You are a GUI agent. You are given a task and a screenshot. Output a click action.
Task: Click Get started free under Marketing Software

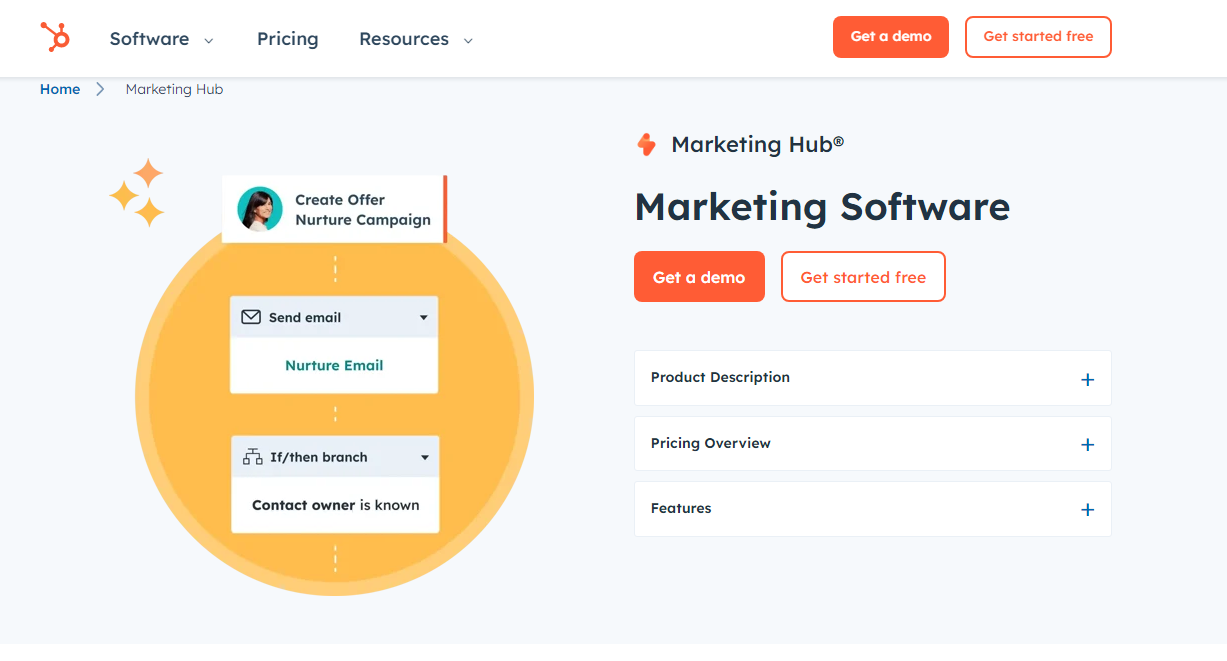point(863,277)
